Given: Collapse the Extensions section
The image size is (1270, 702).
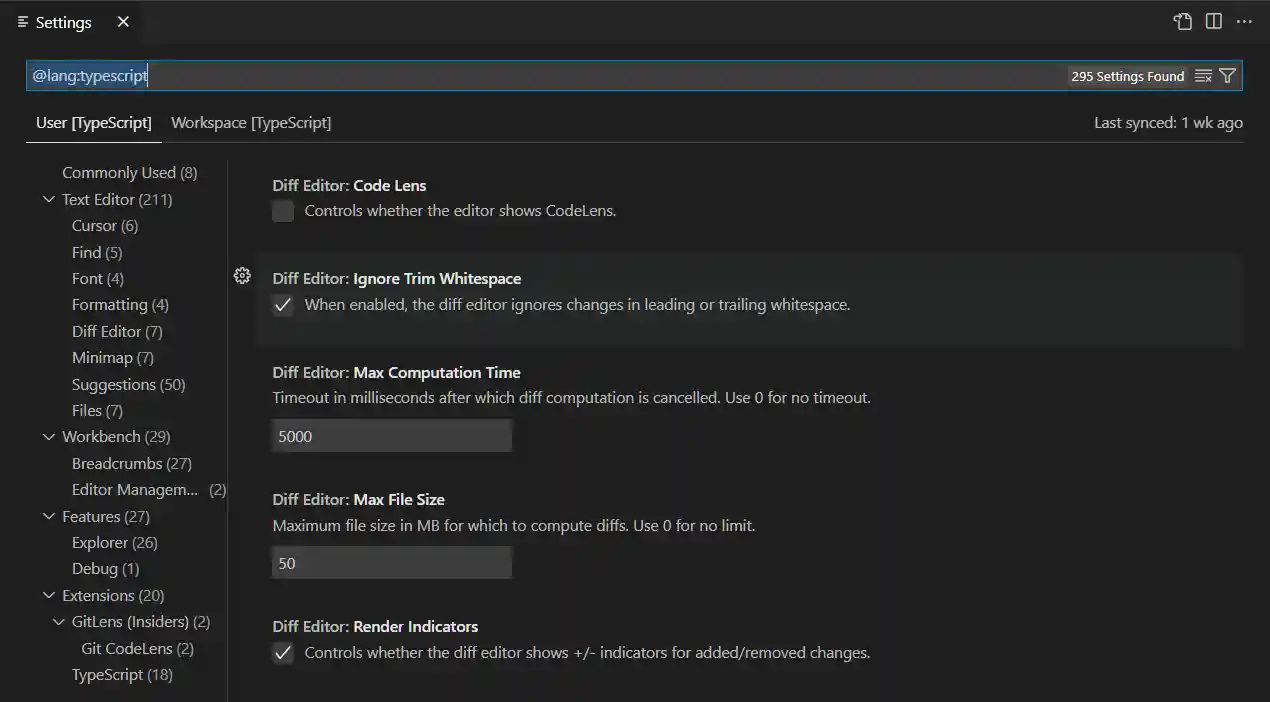Looking at the screenshot, I should tap(49, 595).
